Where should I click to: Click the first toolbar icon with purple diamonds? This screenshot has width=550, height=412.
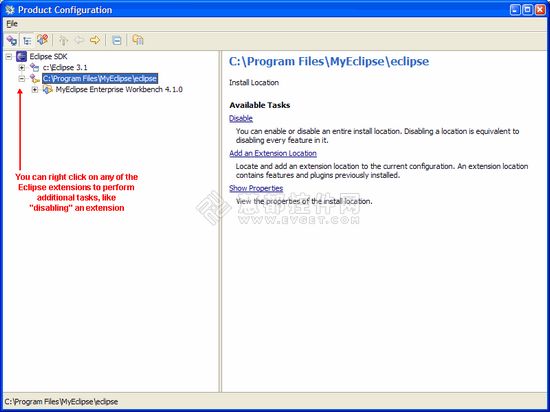12,40
